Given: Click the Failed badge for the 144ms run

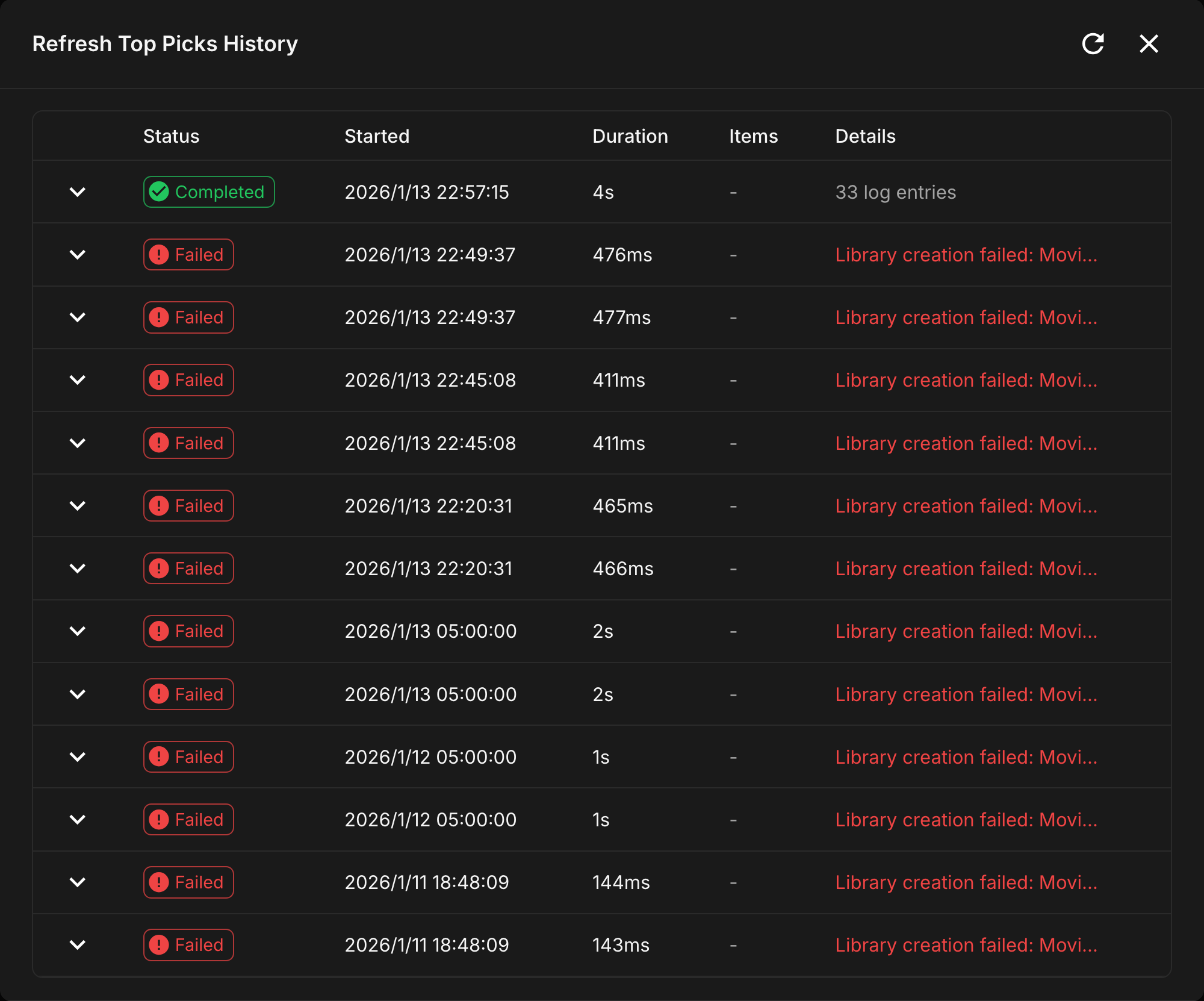Looking at the screenshot, I should (188, 882).
